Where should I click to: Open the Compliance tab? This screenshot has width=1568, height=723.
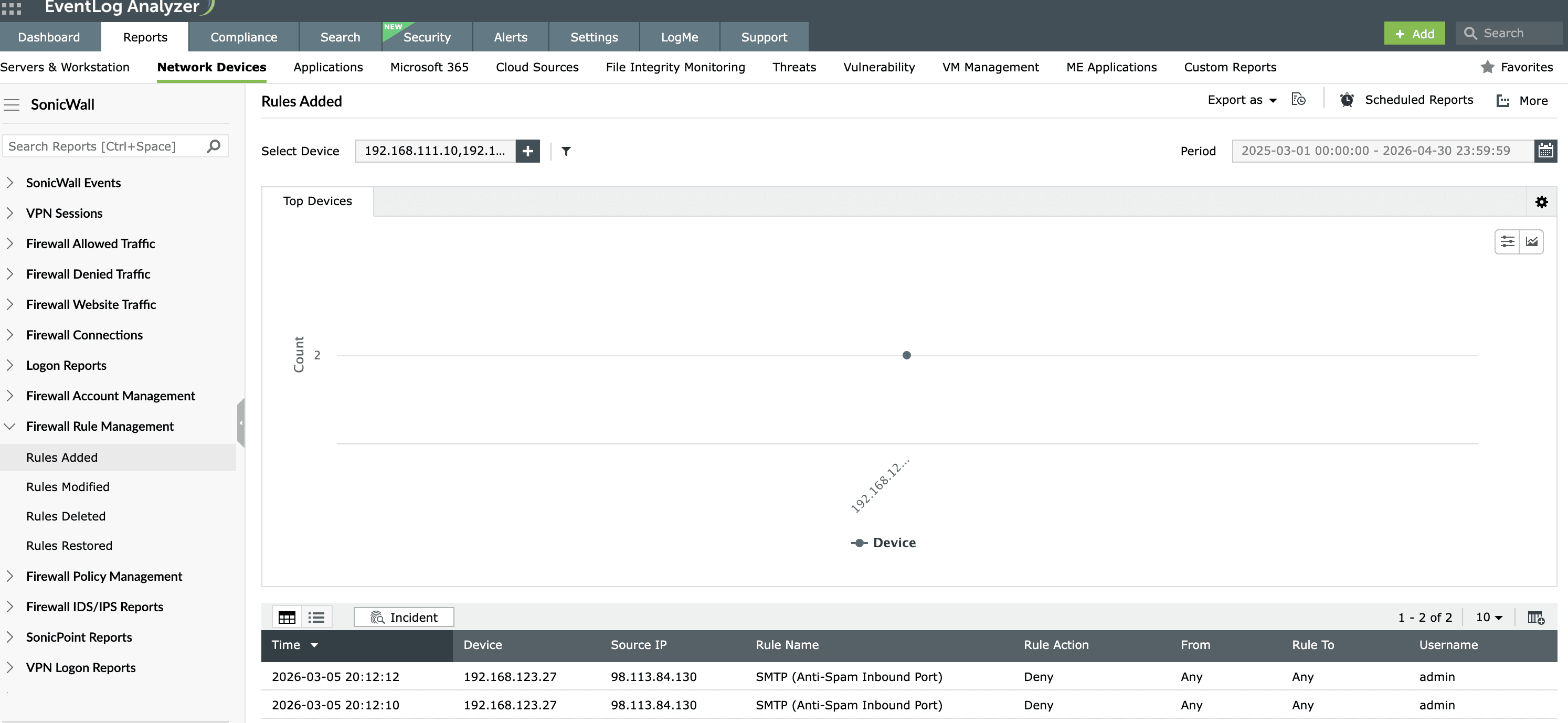[x=243, y=37]
